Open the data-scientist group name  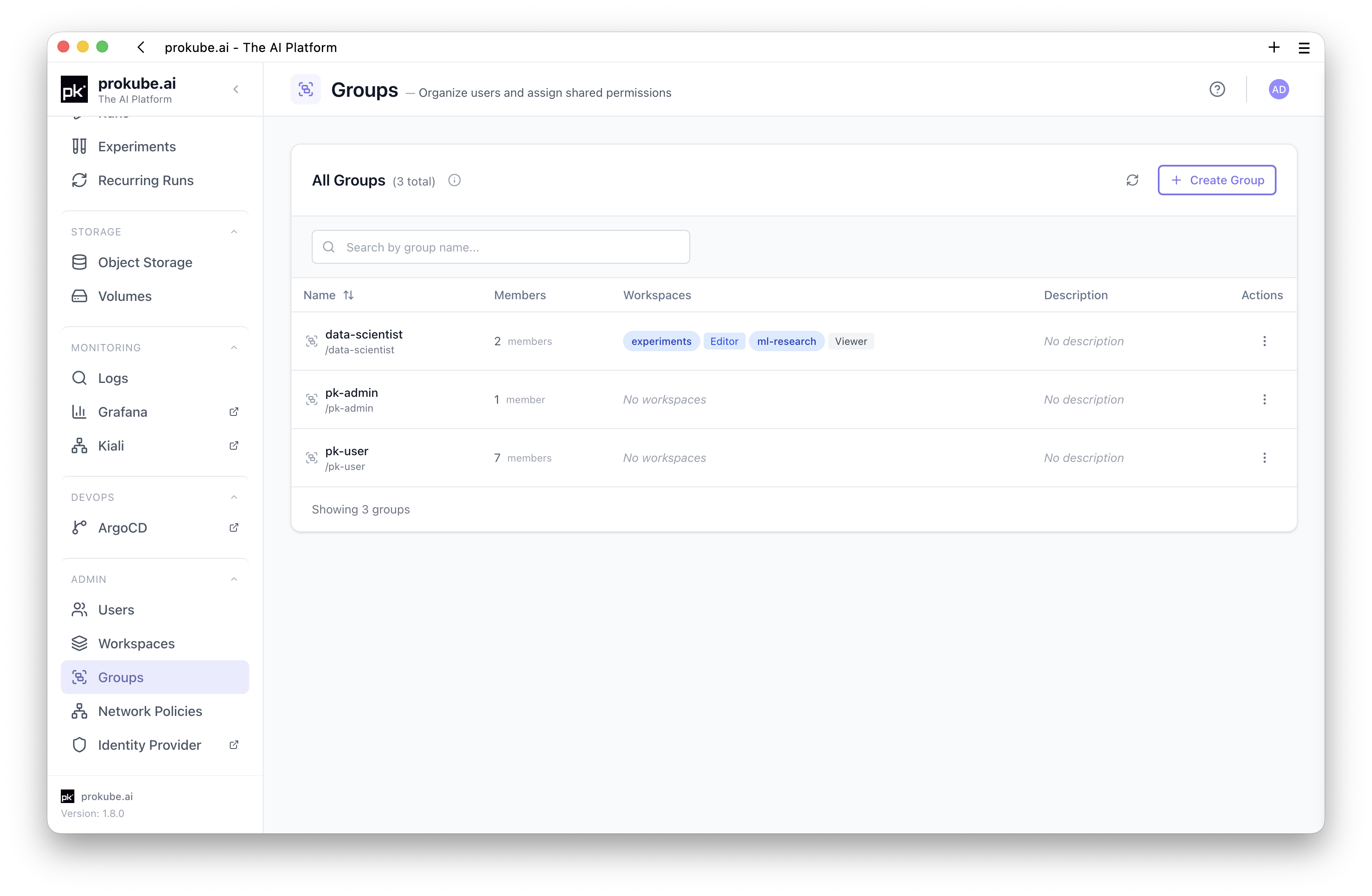click(364, 334)
